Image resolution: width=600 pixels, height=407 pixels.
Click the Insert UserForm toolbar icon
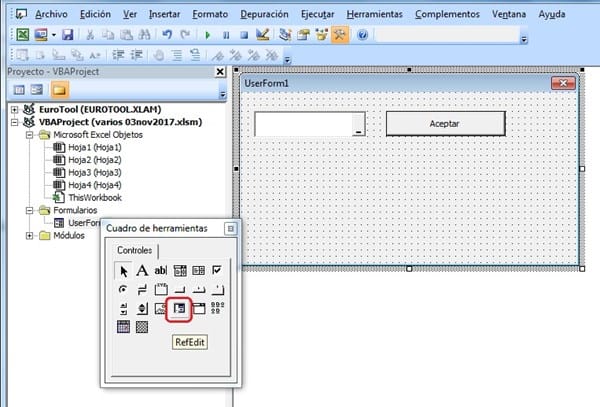click(41, 35)
